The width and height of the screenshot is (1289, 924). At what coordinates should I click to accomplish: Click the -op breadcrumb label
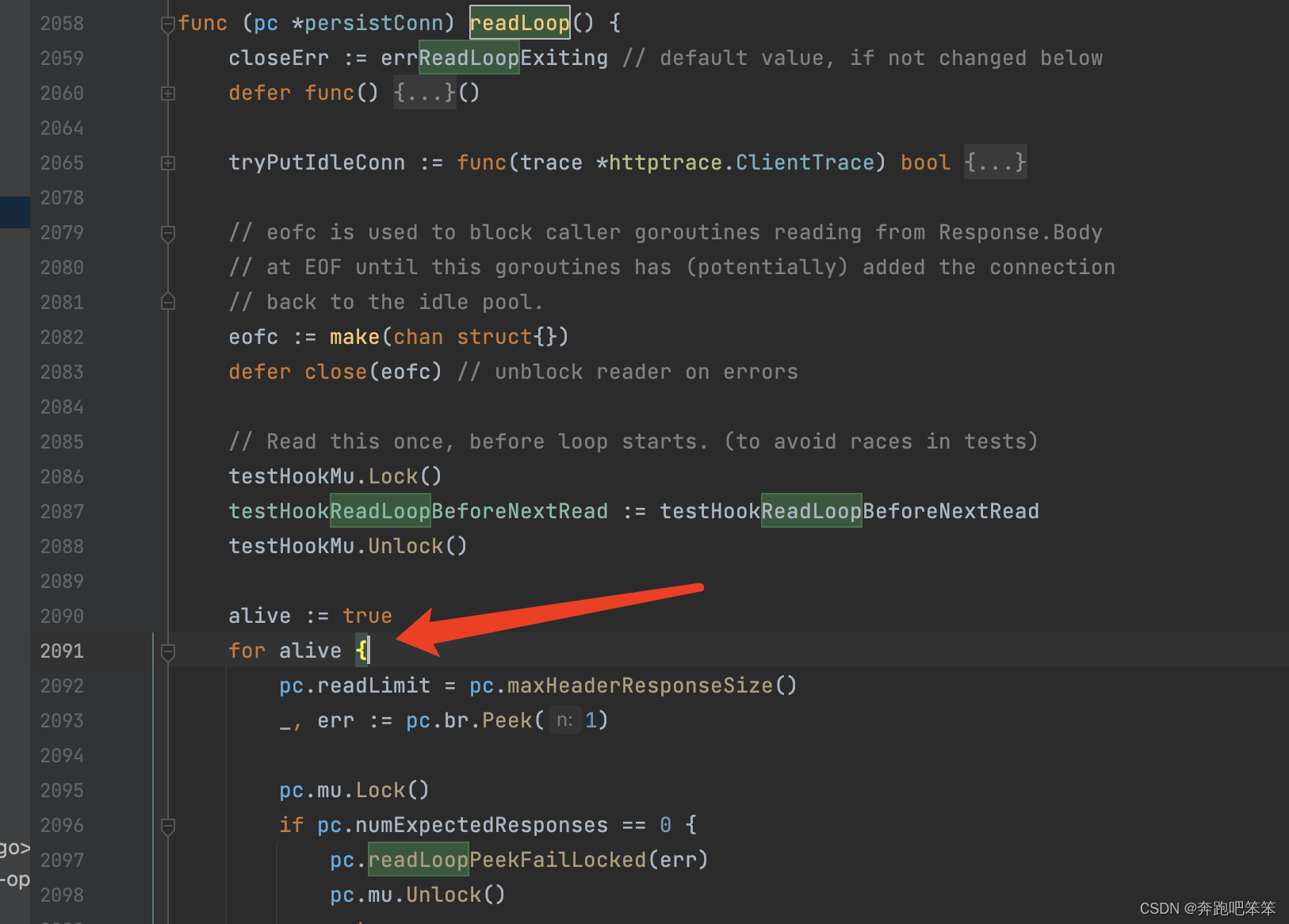pos(14,880)
